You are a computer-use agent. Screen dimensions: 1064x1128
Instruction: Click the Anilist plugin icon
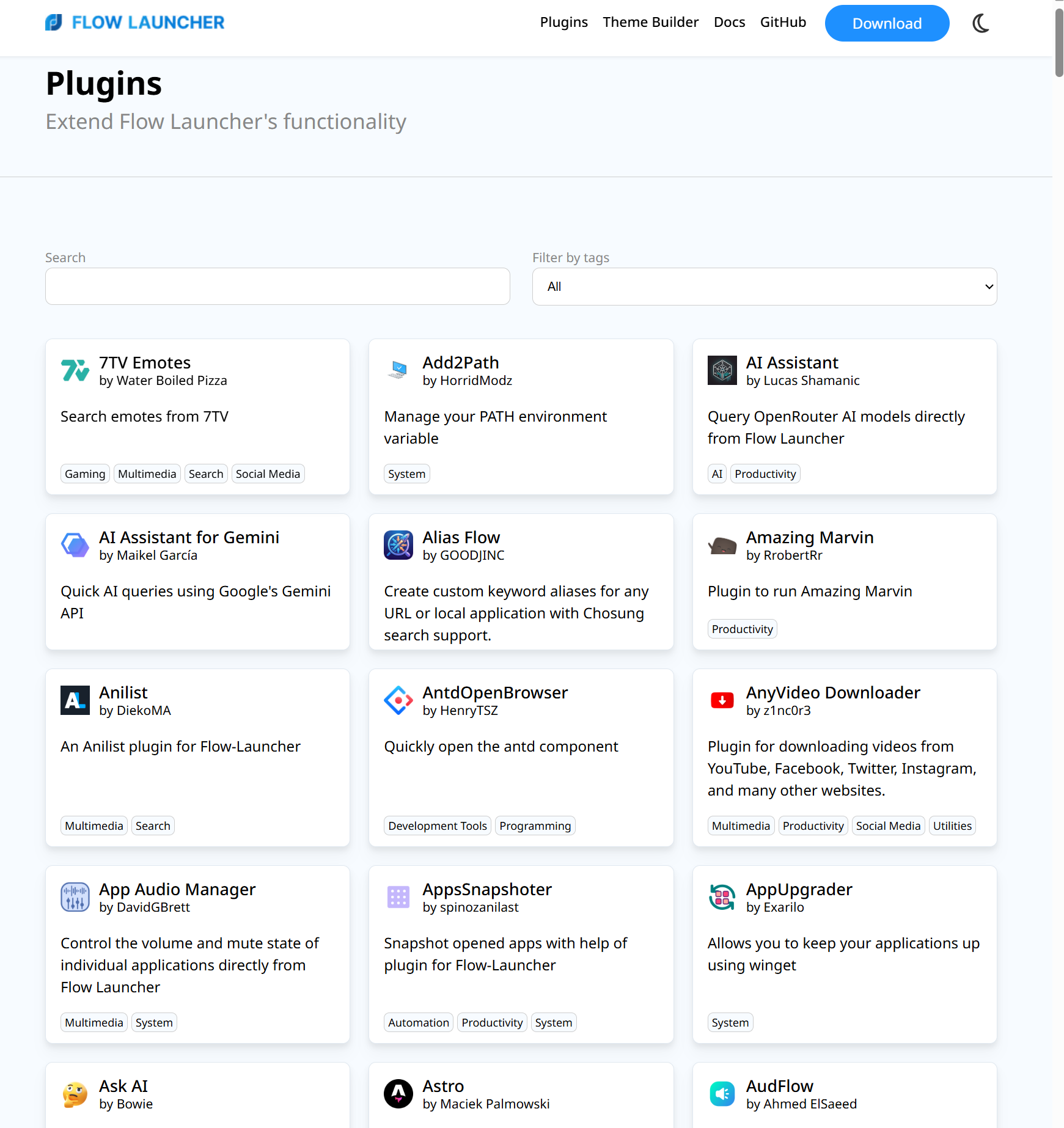(x=75, y=700)
